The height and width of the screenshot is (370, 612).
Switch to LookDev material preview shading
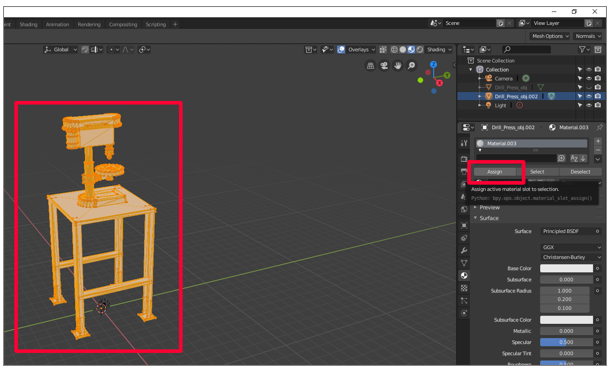[x=411, y=50]
